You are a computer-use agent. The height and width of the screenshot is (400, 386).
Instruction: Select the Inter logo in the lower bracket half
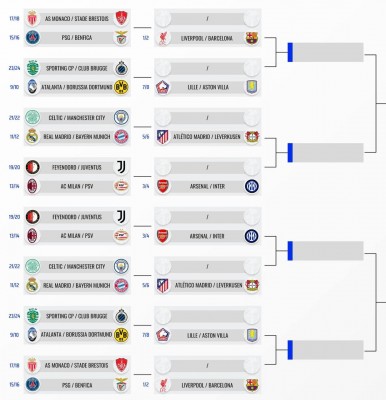[252, 236]
